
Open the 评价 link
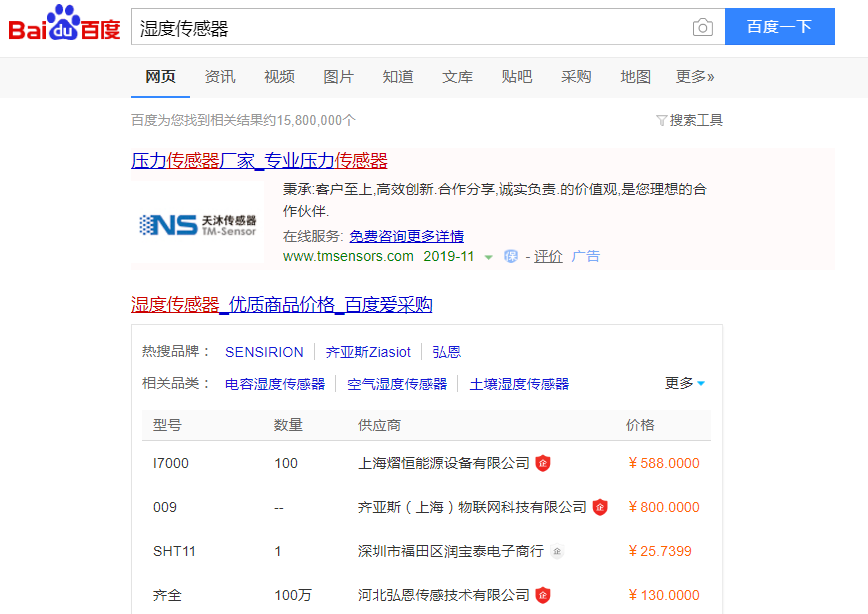point(548,256)
